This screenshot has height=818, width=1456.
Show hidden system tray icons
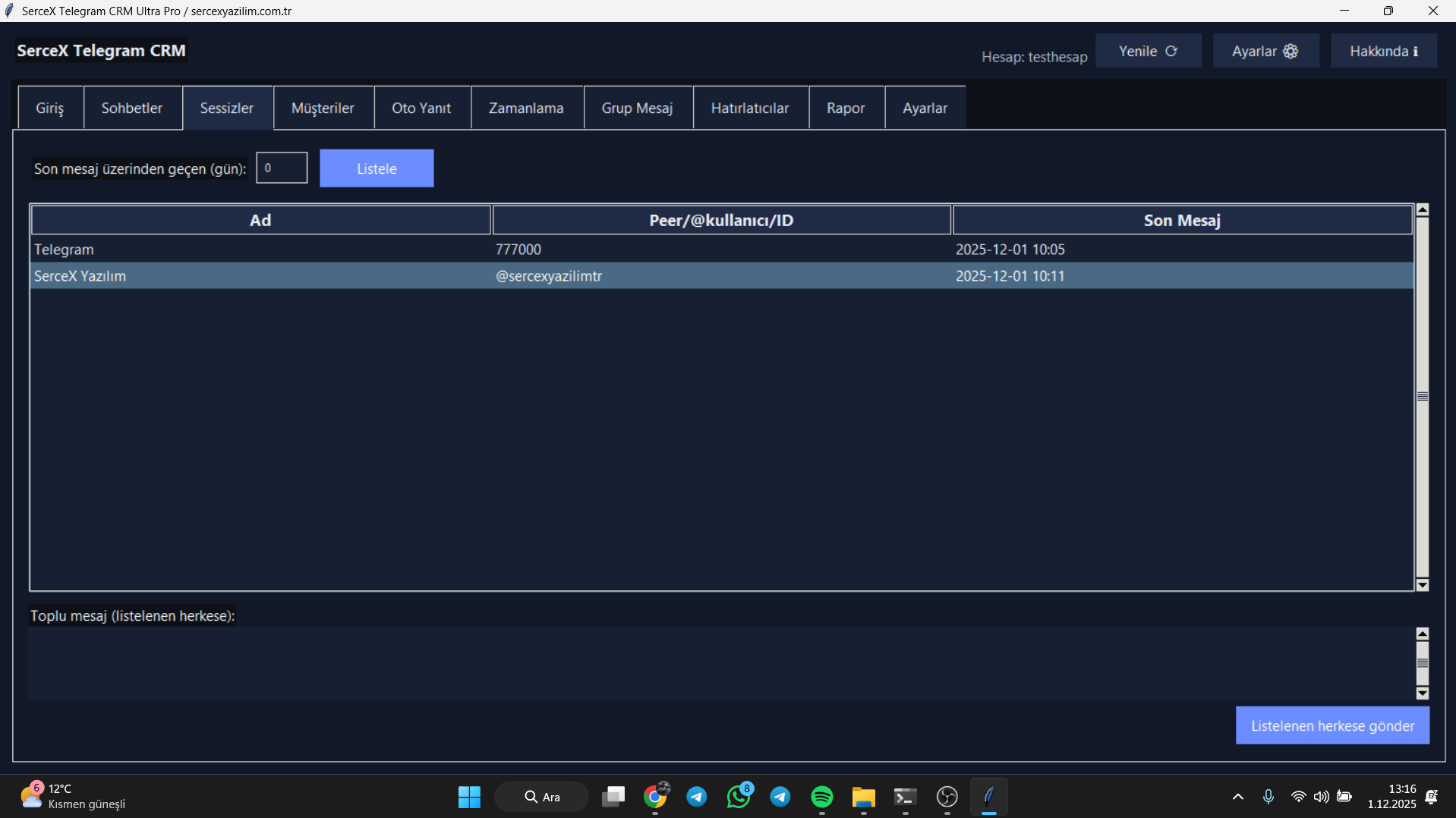click(x=1237, y=797)
